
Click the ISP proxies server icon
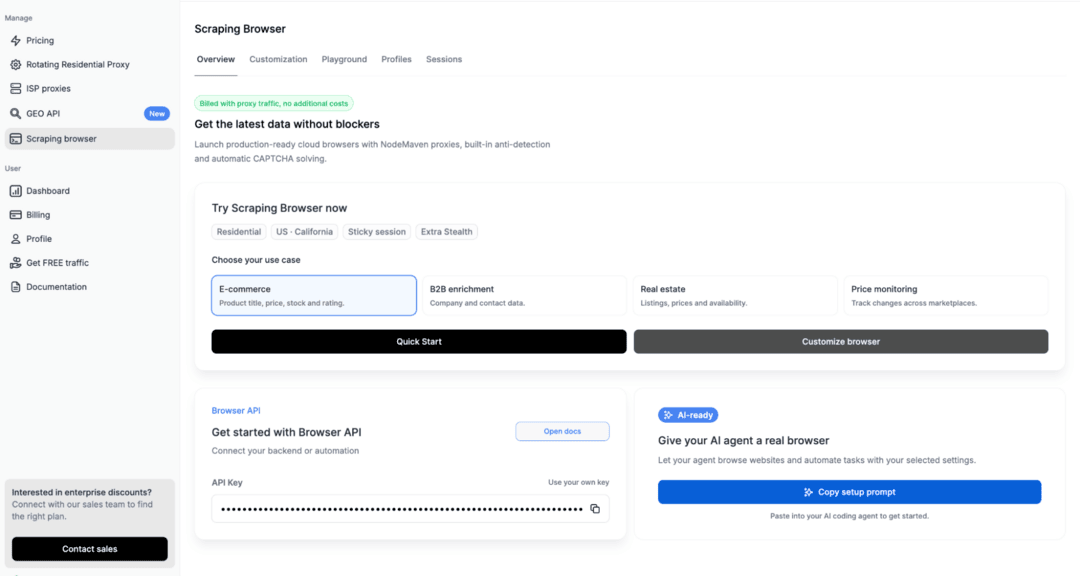pyautogui.click(x=15, y=89)
